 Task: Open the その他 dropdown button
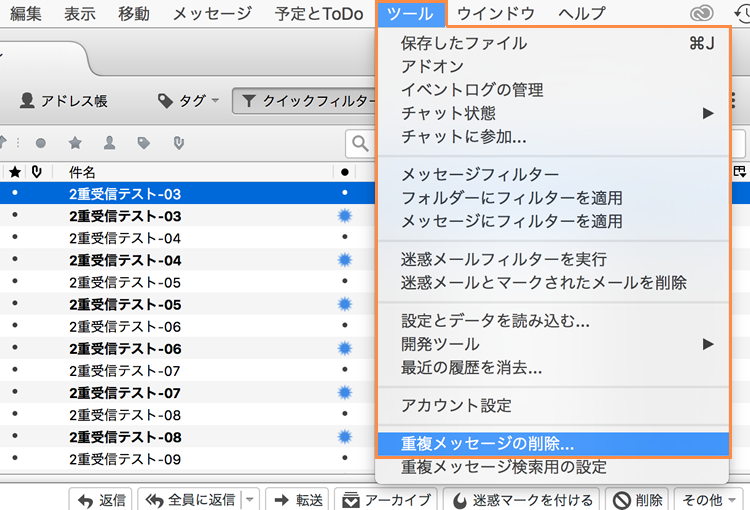pos(708,500)
